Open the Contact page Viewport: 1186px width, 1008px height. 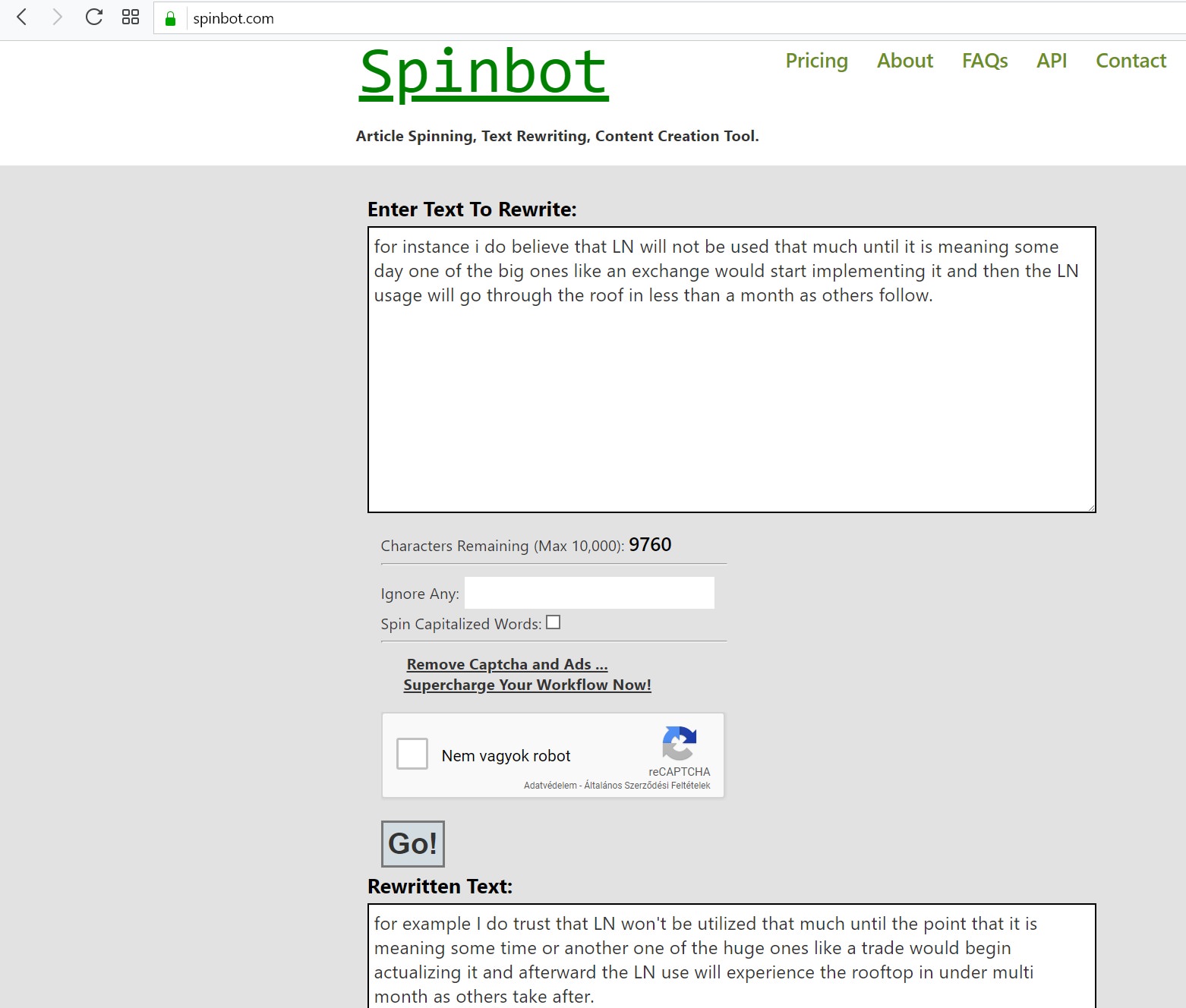(x=1131, y=61)
